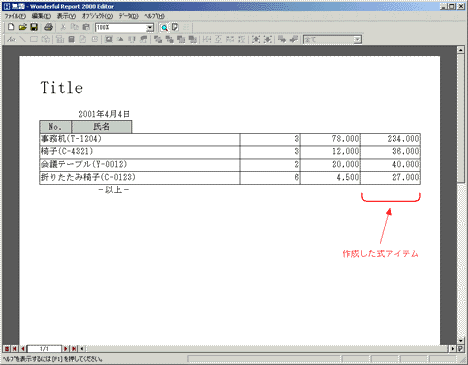Open the 表示(V) menu
Screen dimensions: 468x365
(66, 16)
